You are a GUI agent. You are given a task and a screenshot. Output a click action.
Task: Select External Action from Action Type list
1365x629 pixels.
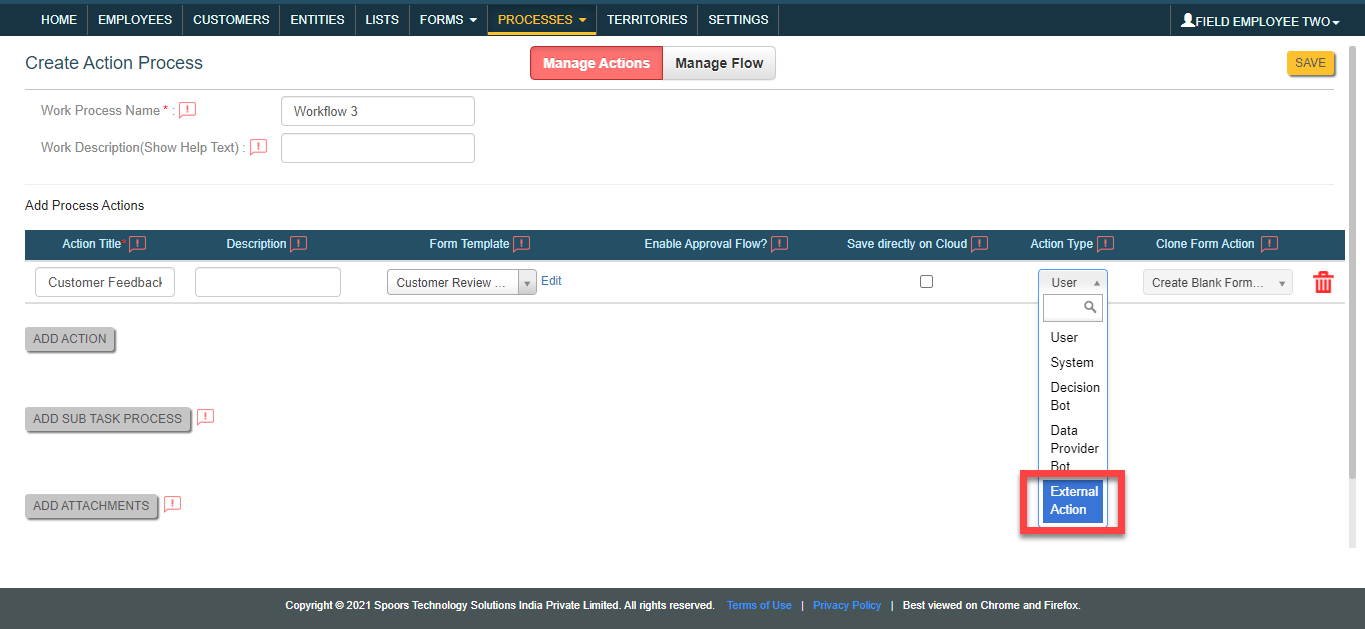pyautogui.click(x=1073, y=500)
